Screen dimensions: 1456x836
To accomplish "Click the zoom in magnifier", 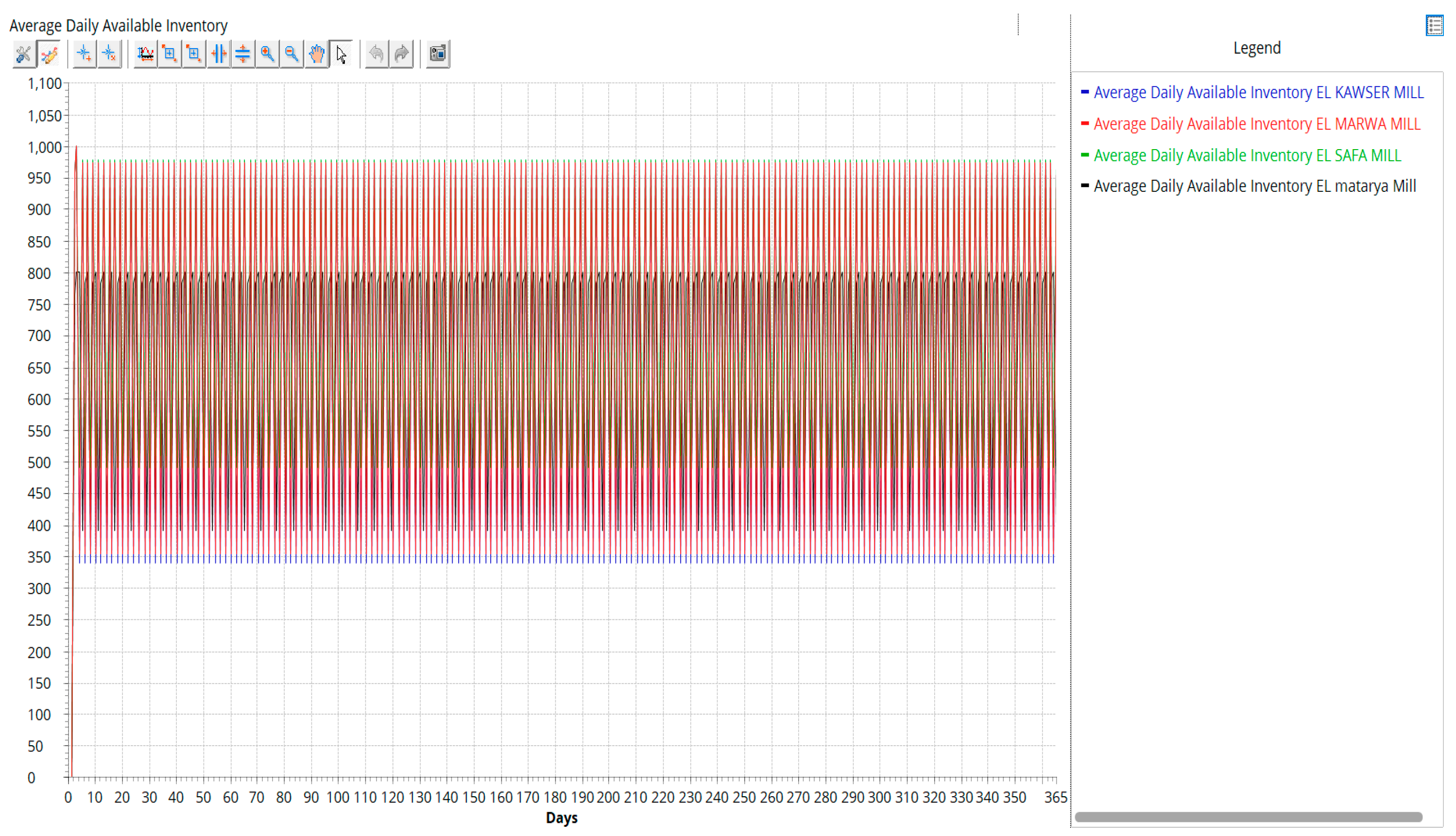I will 268,54.
